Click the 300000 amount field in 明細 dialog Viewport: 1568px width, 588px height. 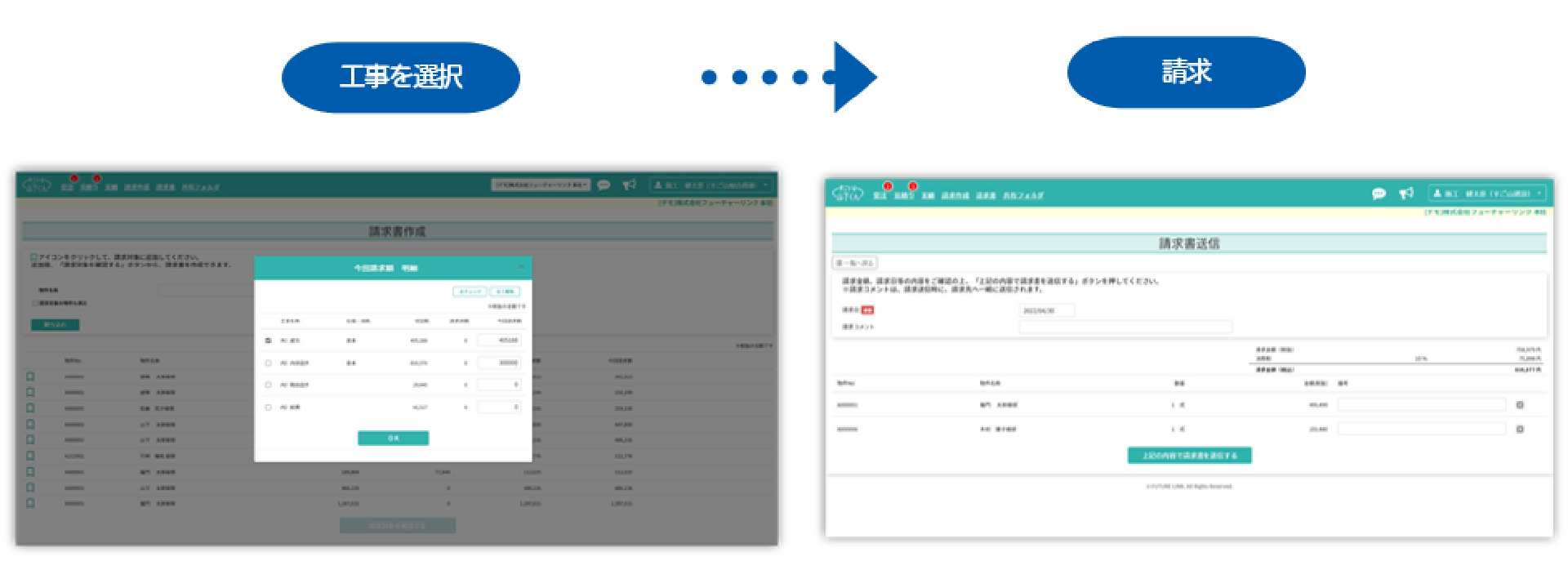click(x=499, y=363)
